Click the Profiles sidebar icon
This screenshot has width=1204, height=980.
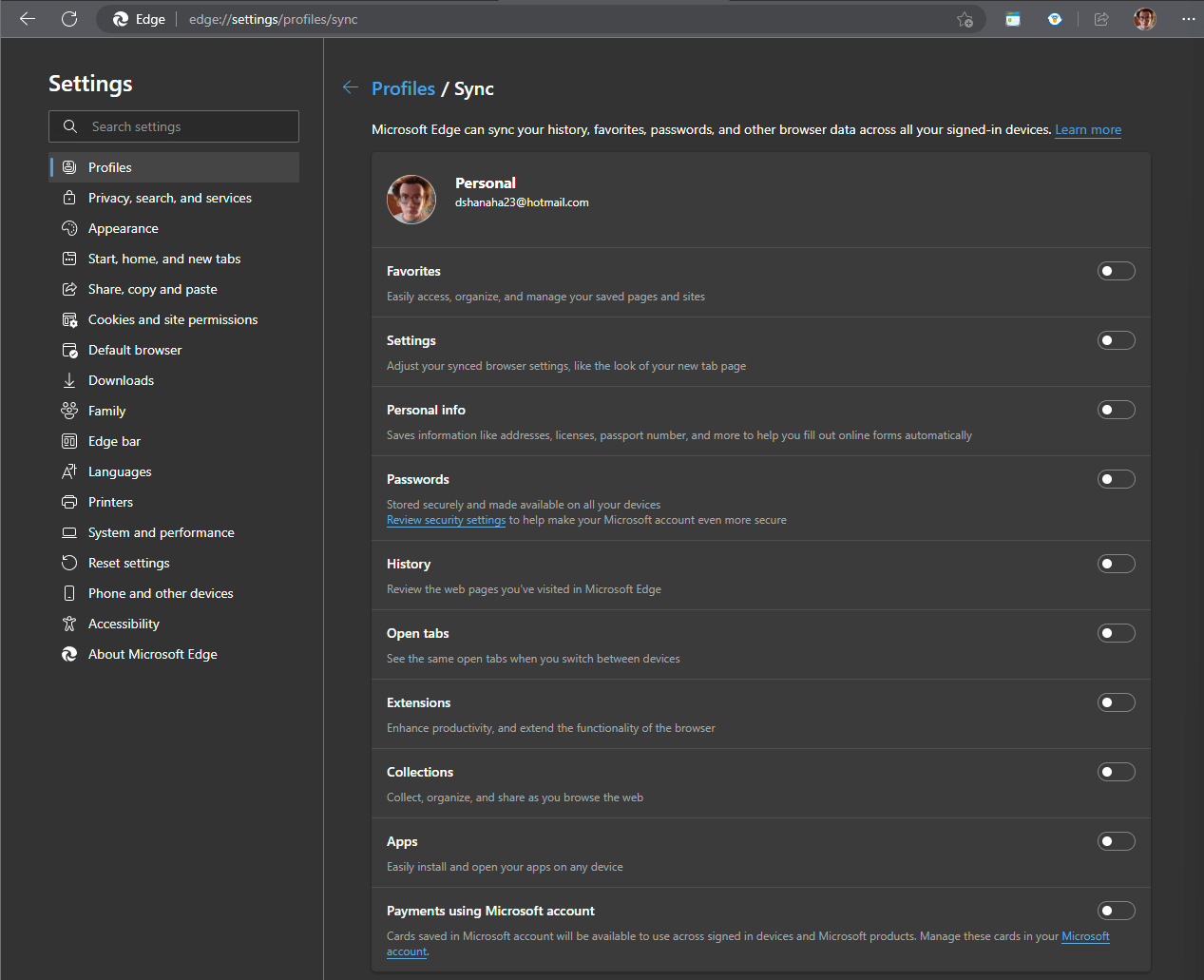(69, 167)
